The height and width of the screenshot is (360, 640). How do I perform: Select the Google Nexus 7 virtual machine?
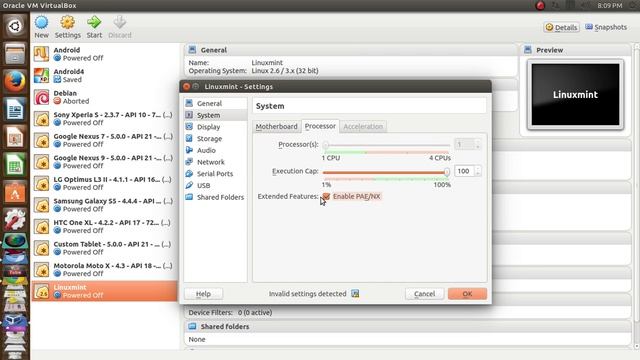(104, 140)
